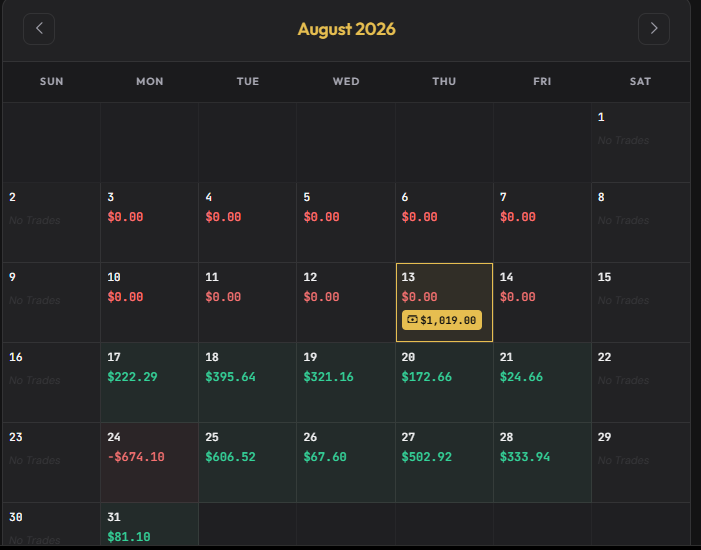This screenshot has height=550, width=701.
Task: Select the SUN column header
Action: pos(51,81)
